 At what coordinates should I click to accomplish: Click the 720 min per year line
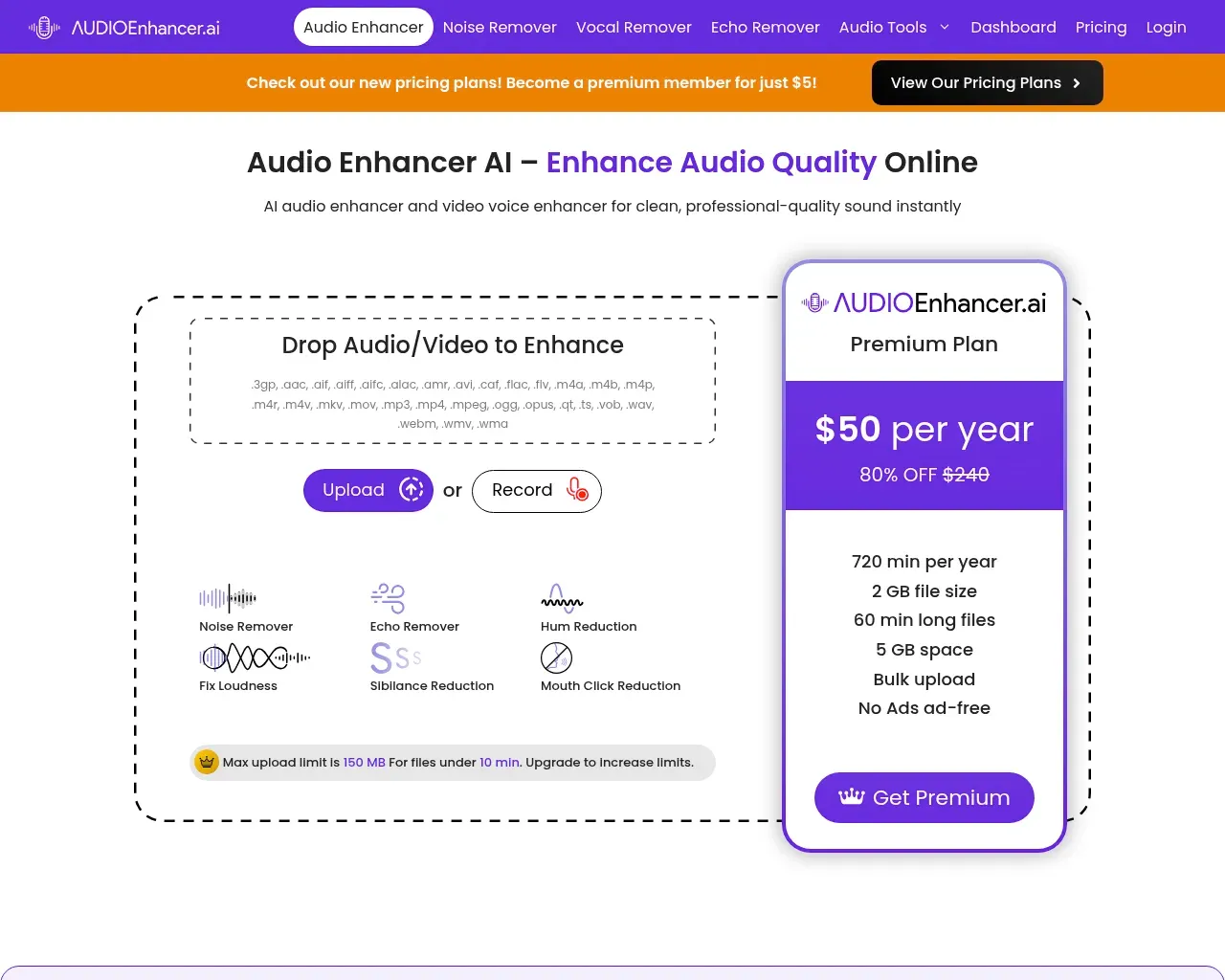click(924, 562)
